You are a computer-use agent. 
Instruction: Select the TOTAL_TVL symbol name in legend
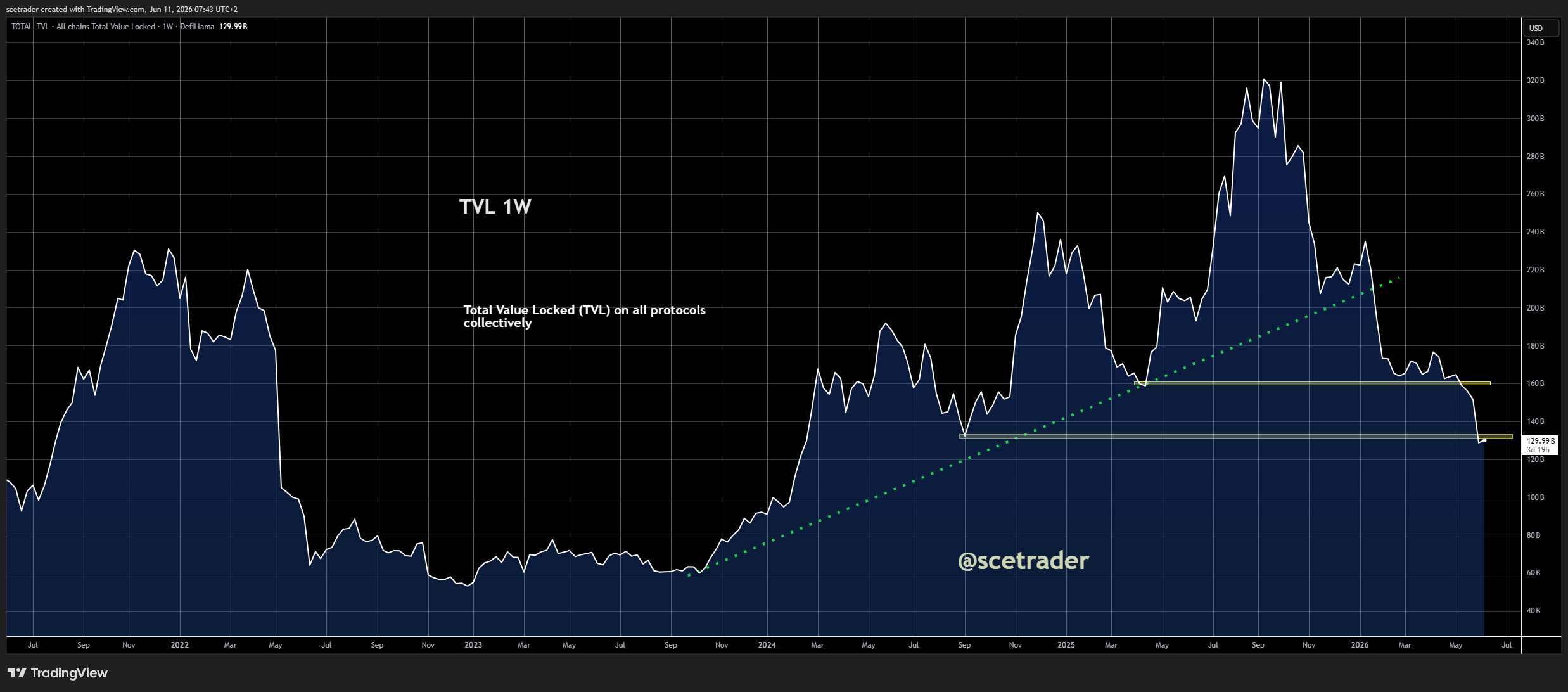click(x=30, y=27)
